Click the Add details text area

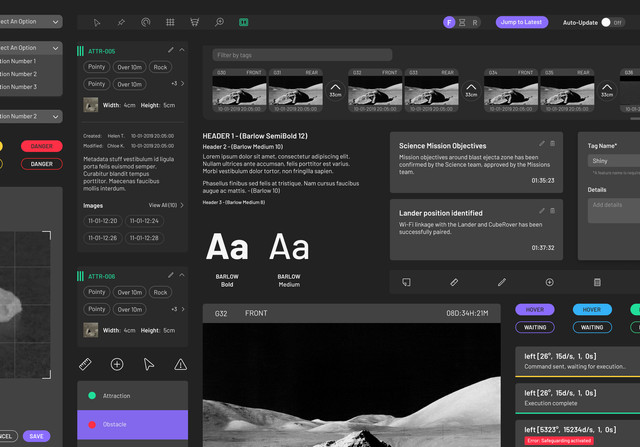[x=614, y=210]
